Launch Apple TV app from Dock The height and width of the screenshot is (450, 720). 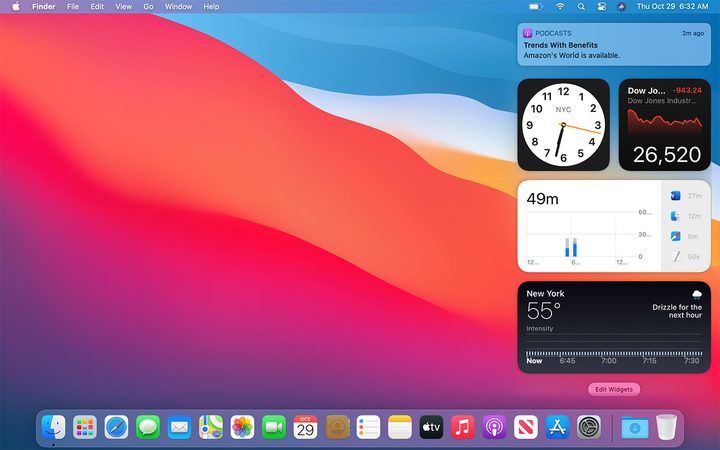pyautogui.click(x=431, y=427)
